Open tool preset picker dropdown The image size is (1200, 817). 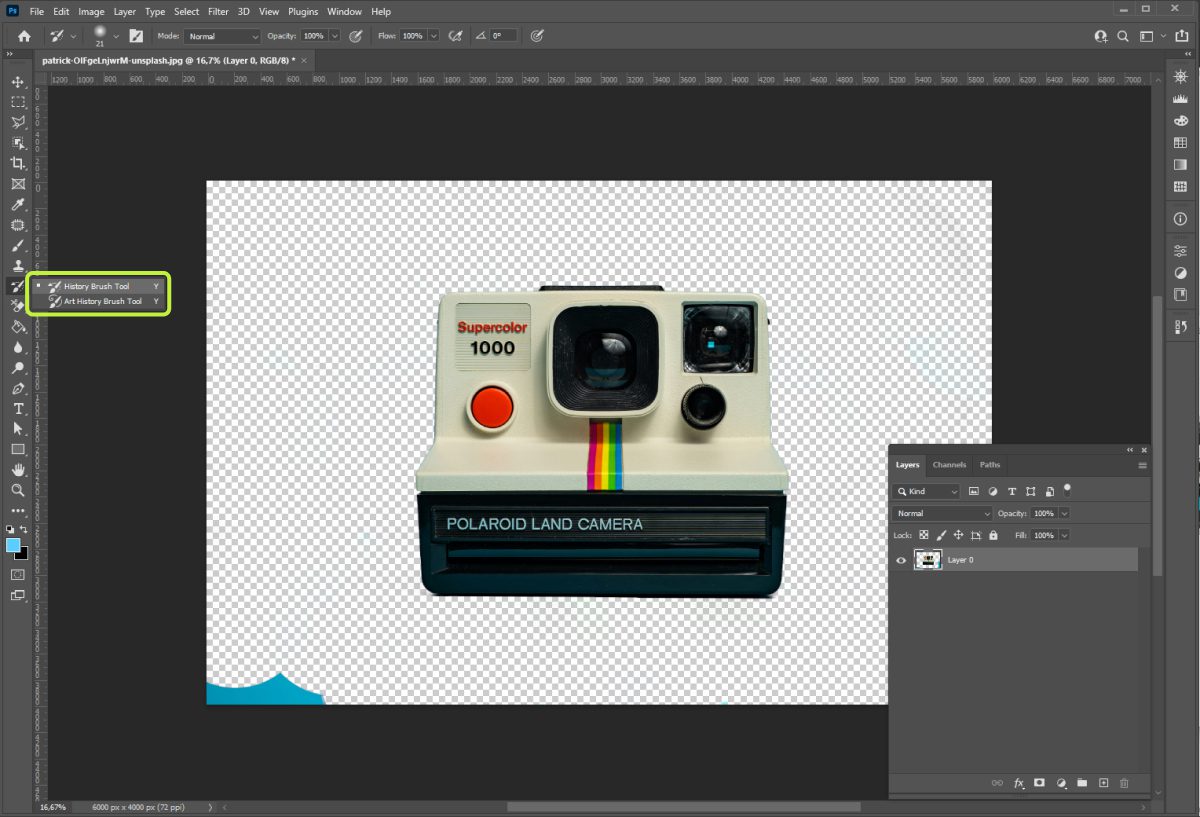(74, 36)
